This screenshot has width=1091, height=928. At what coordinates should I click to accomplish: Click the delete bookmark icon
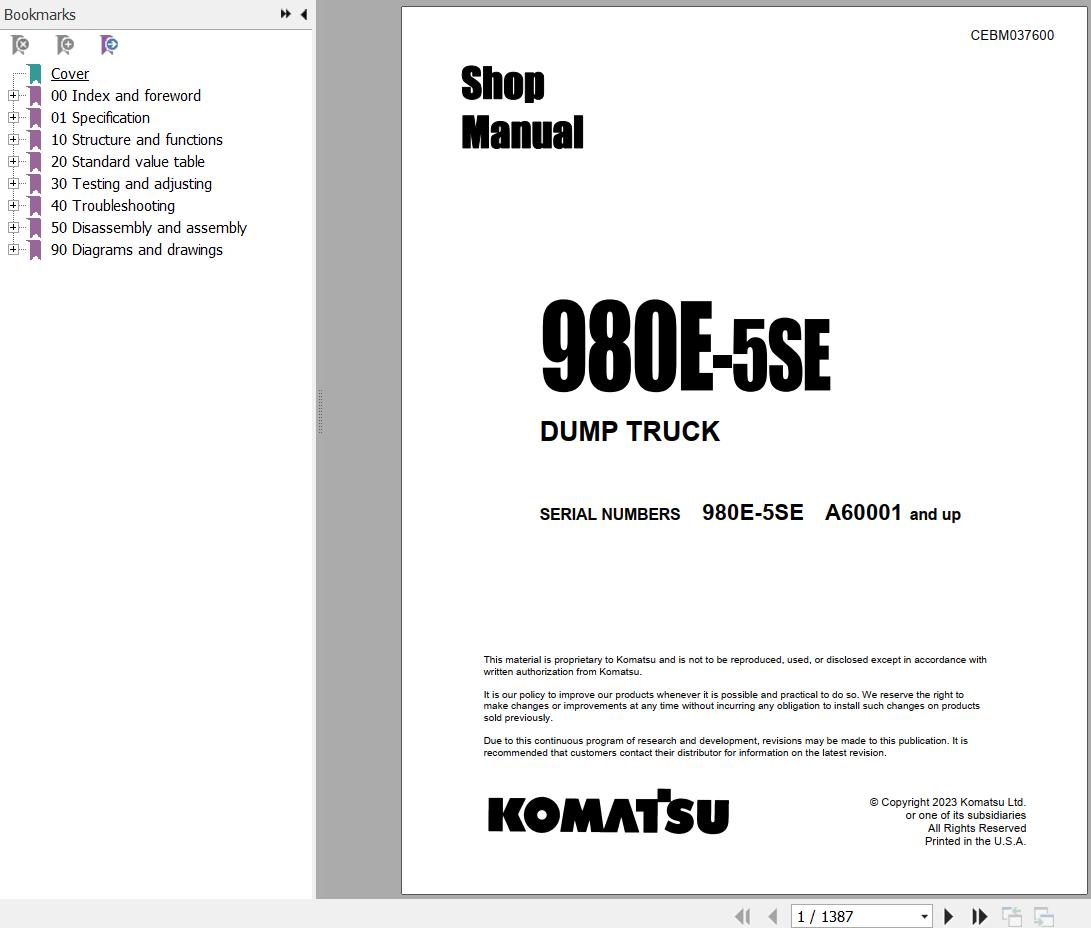(20, 45)
